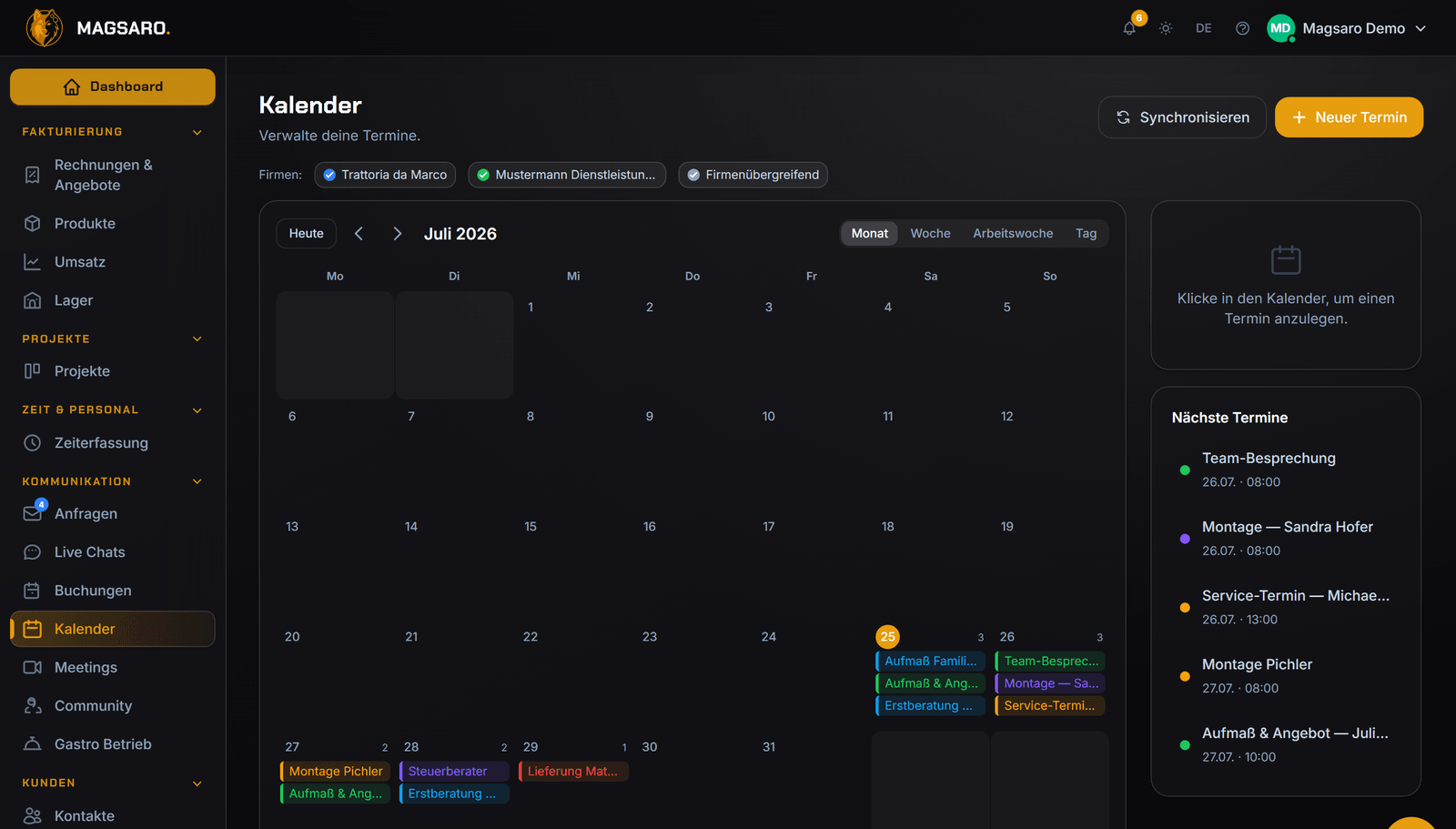The height and width of the screenshot is (829, 1456).
Task: Open Erstberatung event on 28th
Action: click(x=454, y=794)
